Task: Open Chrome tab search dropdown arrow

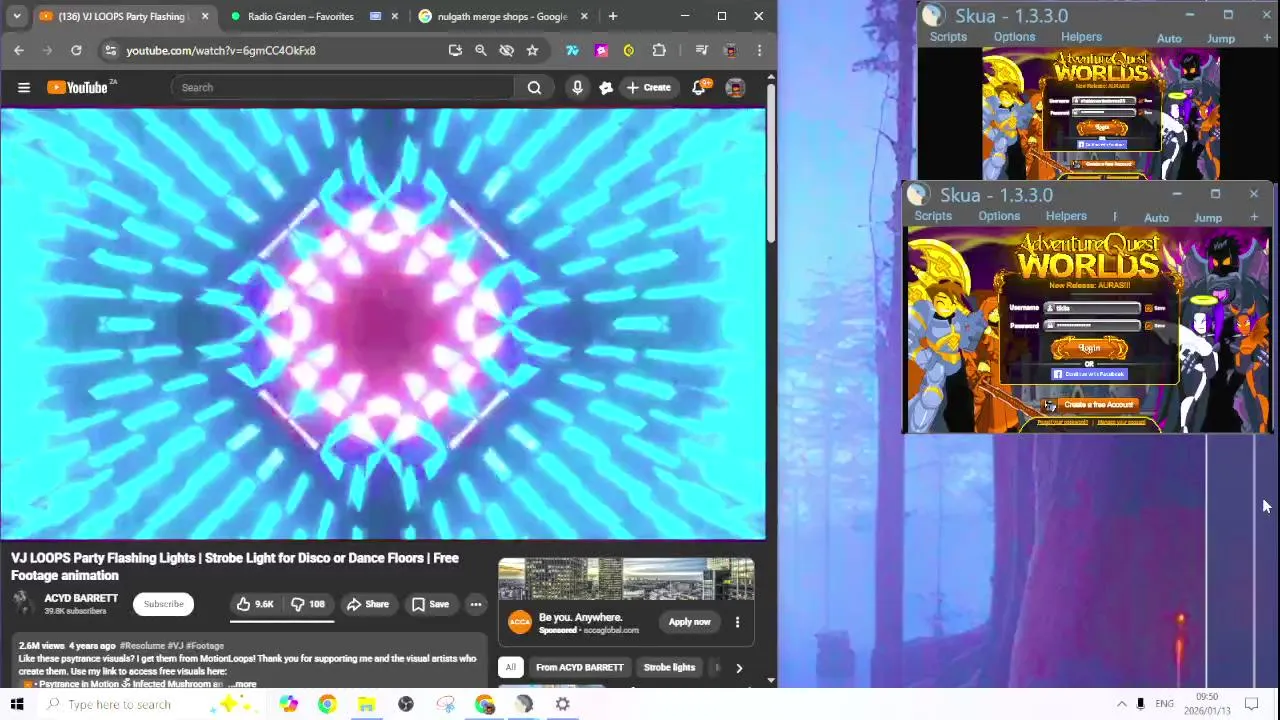Action: point(16,16)
